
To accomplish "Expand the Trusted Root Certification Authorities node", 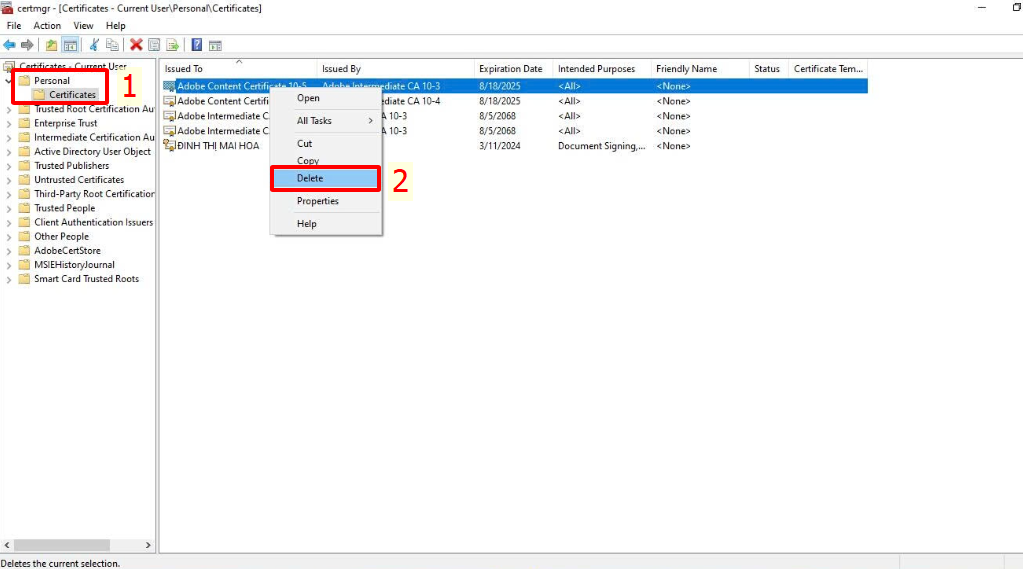I will (8, 110).
